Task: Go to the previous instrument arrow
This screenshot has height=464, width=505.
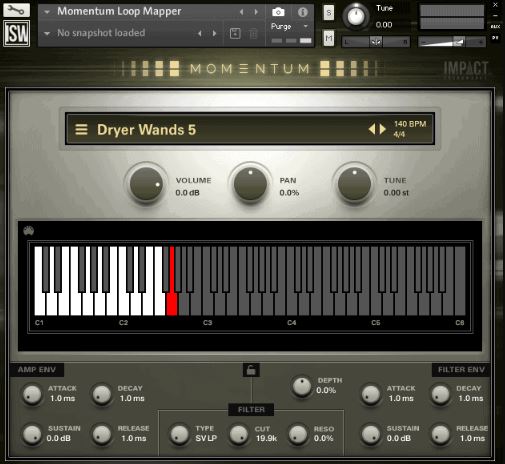Action: coord(241,12)
